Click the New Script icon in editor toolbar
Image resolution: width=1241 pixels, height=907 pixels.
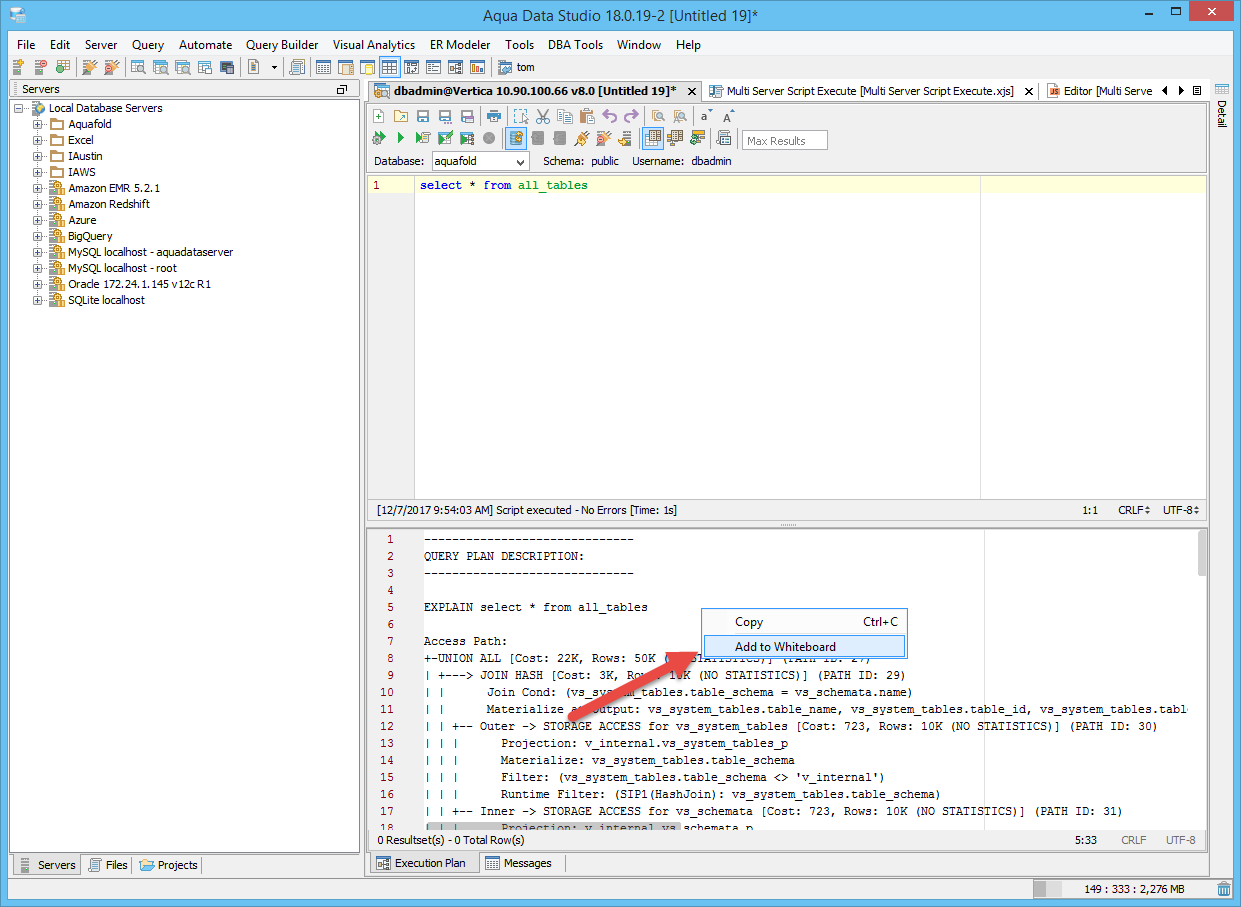(379, 116)
